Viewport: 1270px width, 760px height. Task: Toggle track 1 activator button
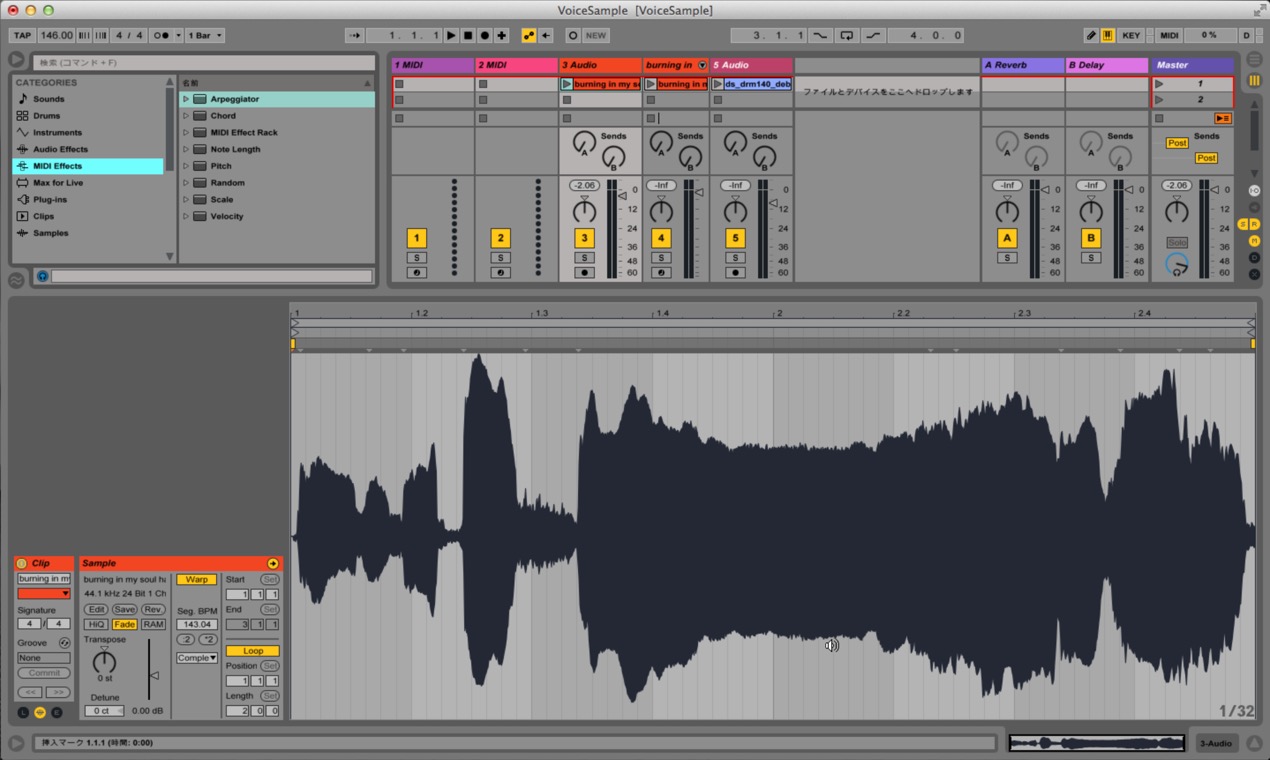point(416,238)
